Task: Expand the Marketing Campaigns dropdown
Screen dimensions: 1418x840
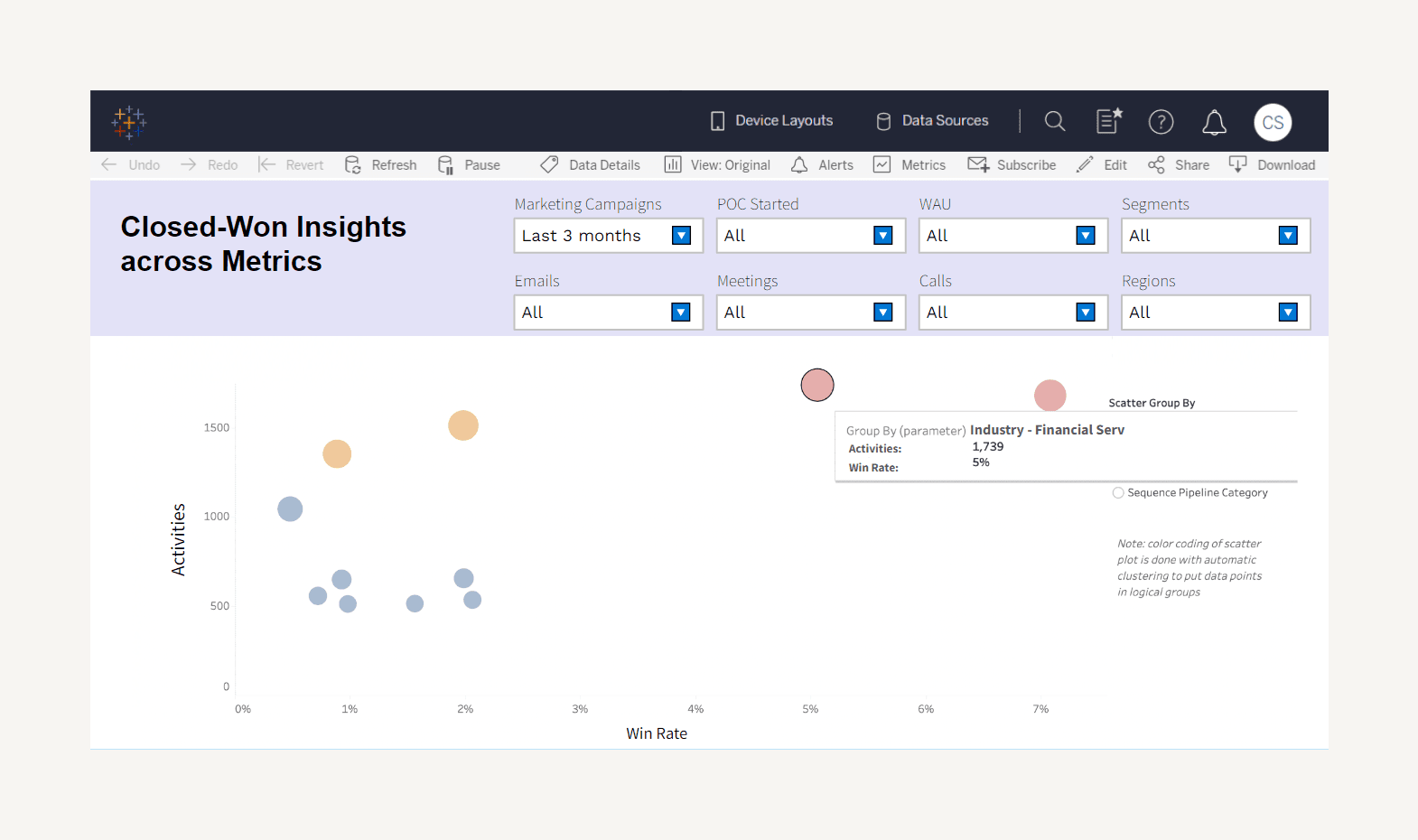Action: (x=681, y=236)
